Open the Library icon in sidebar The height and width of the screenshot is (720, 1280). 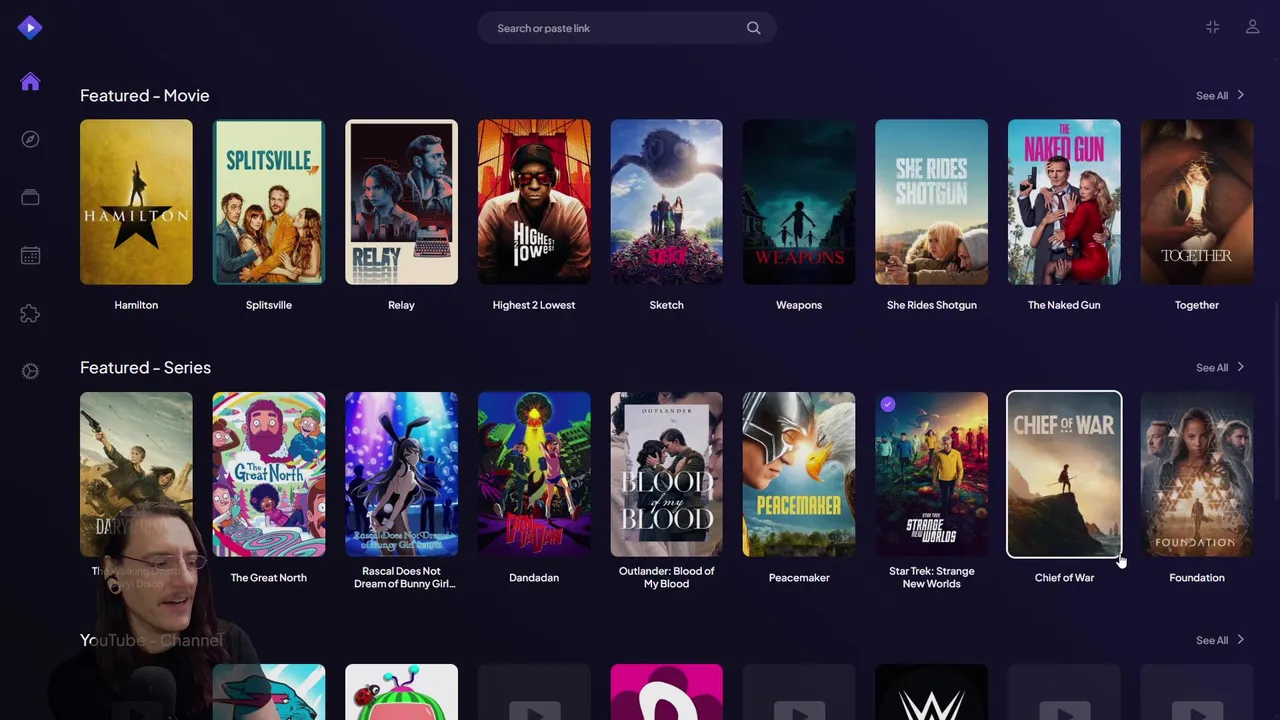30,197
